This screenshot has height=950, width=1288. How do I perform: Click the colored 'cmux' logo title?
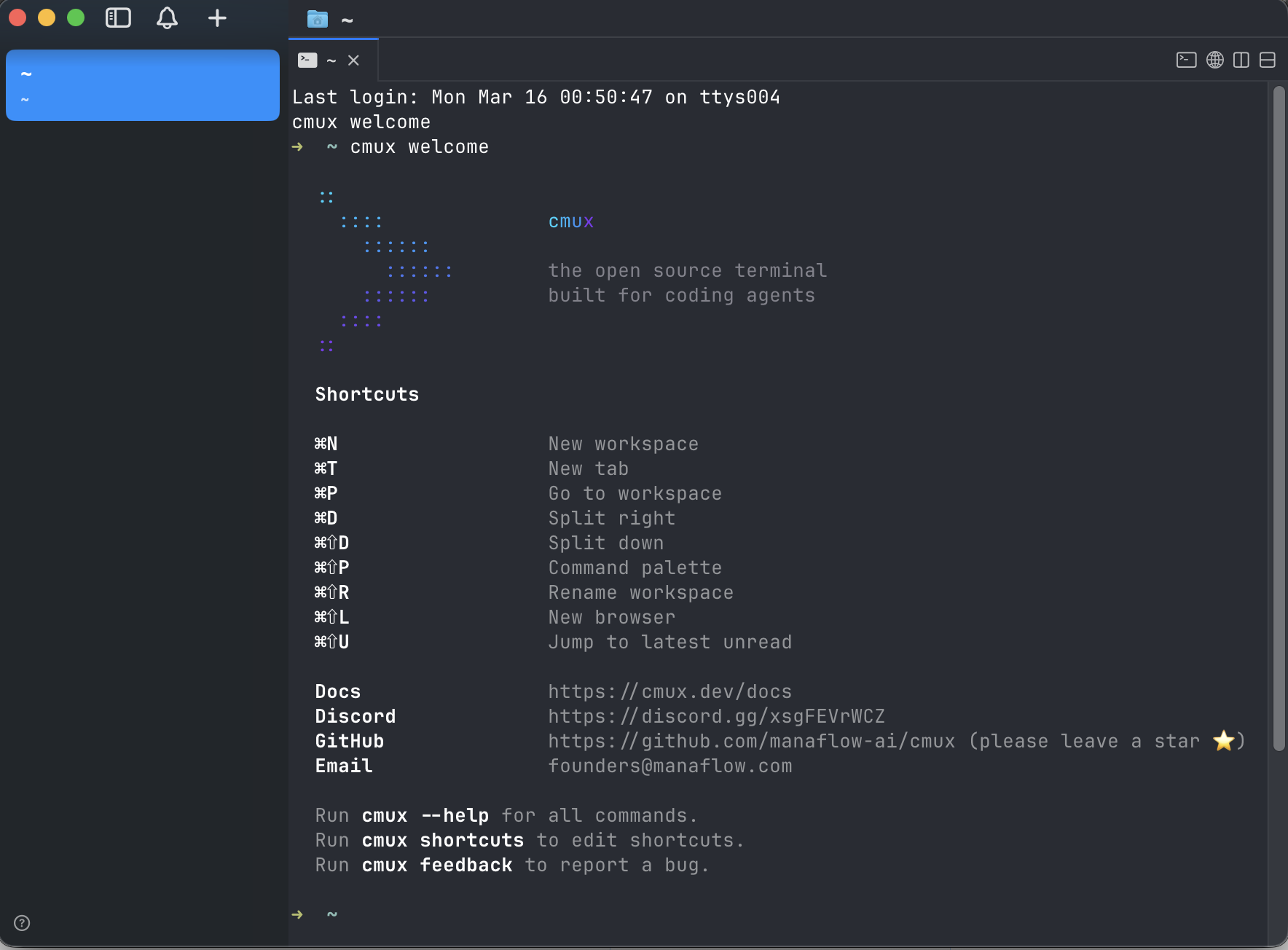click(x=571, y=221)
